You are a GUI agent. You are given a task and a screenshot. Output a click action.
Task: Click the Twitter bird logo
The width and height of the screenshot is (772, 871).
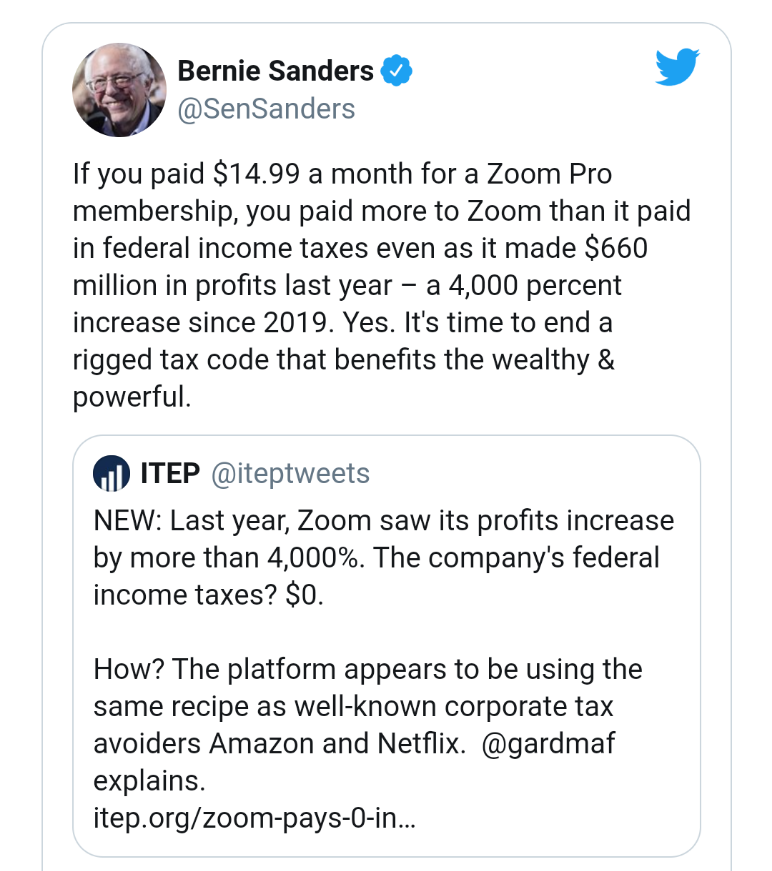pyautogui.click(x=677, y=68)
